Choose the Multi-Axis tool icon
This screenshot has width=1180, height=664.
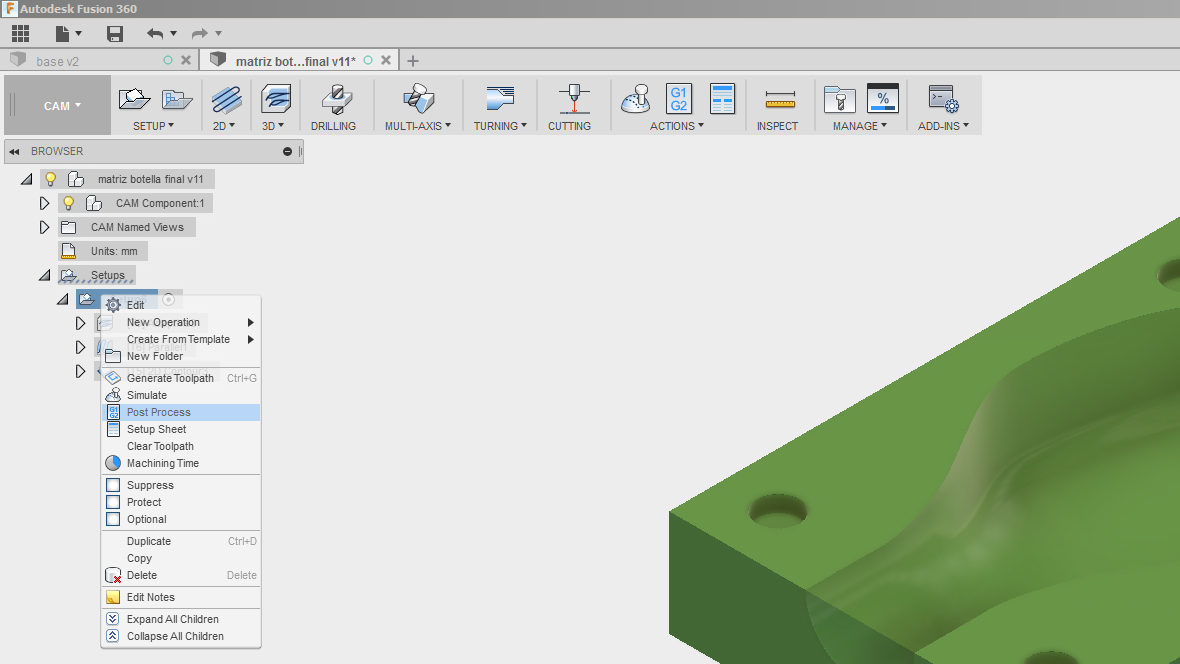pyautogui.click(x=418, y=99)
